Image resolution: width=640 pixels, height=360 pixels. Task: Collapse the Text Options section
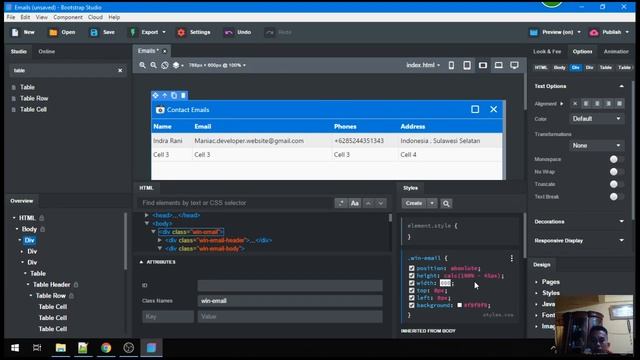[621, 86]
